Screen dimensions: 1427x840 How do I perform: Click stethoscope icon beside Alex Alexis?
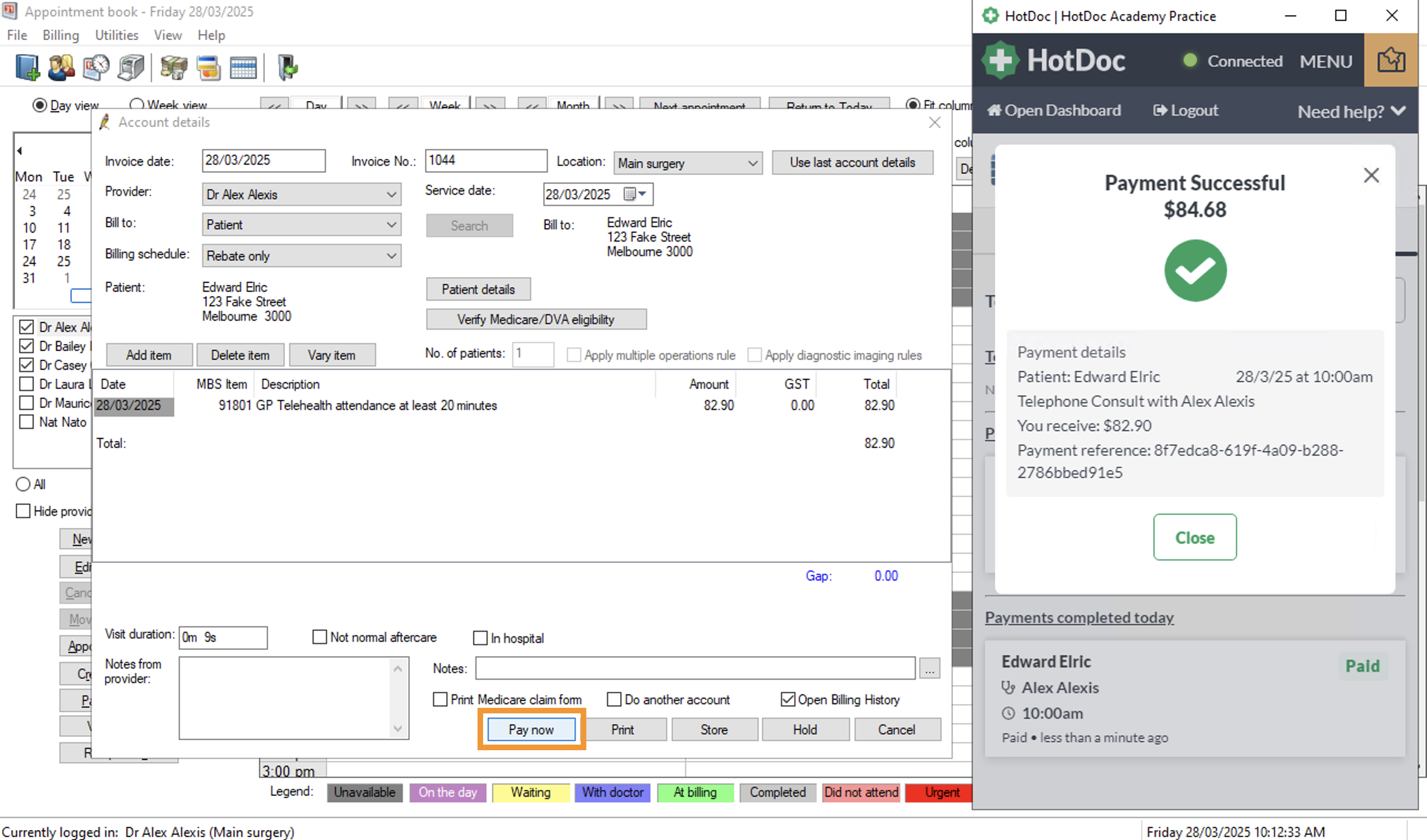(1008, 688)
